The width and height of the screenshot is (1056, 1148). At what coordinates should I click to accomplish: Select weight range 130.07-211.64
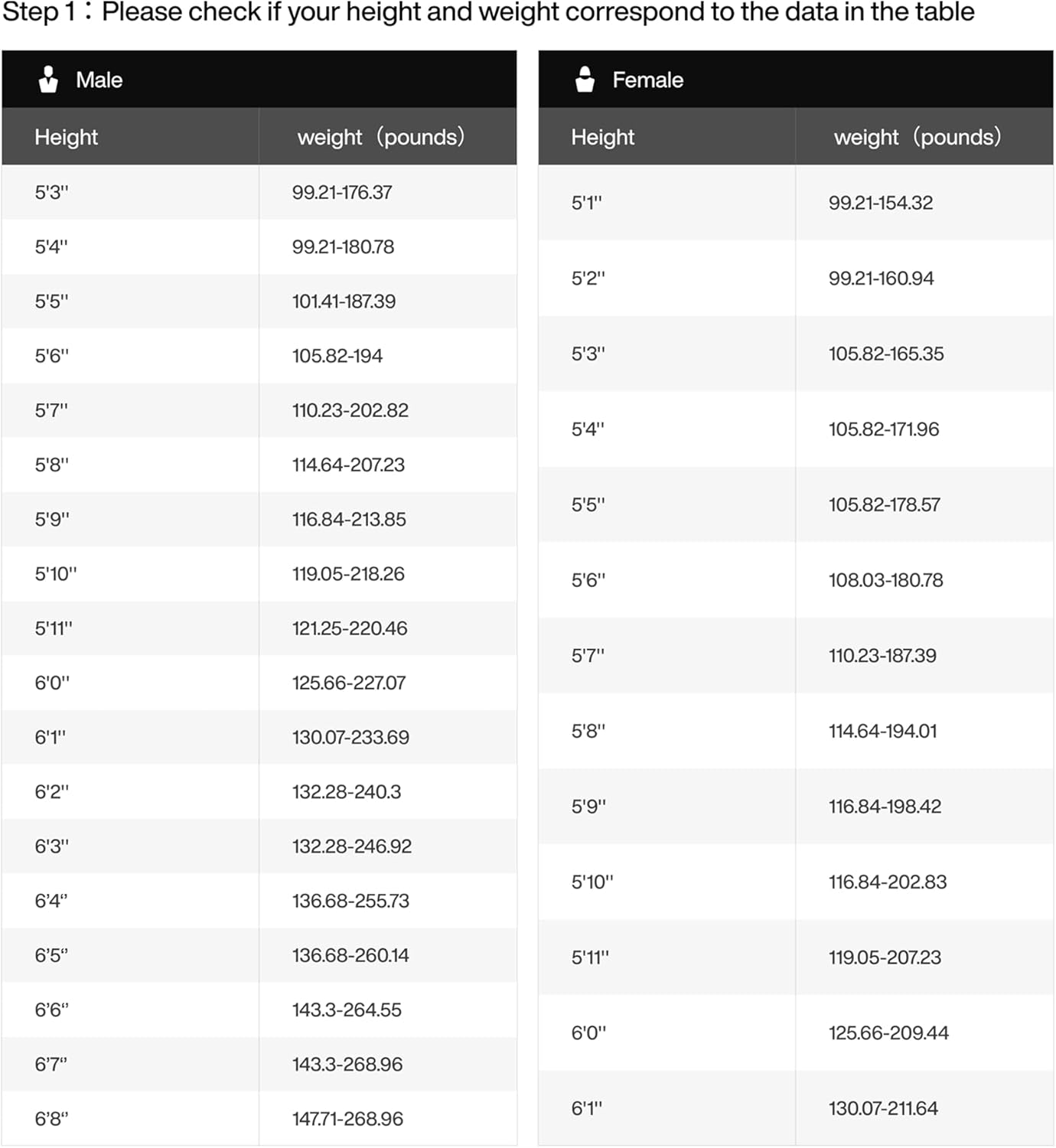click(882, 1109)
